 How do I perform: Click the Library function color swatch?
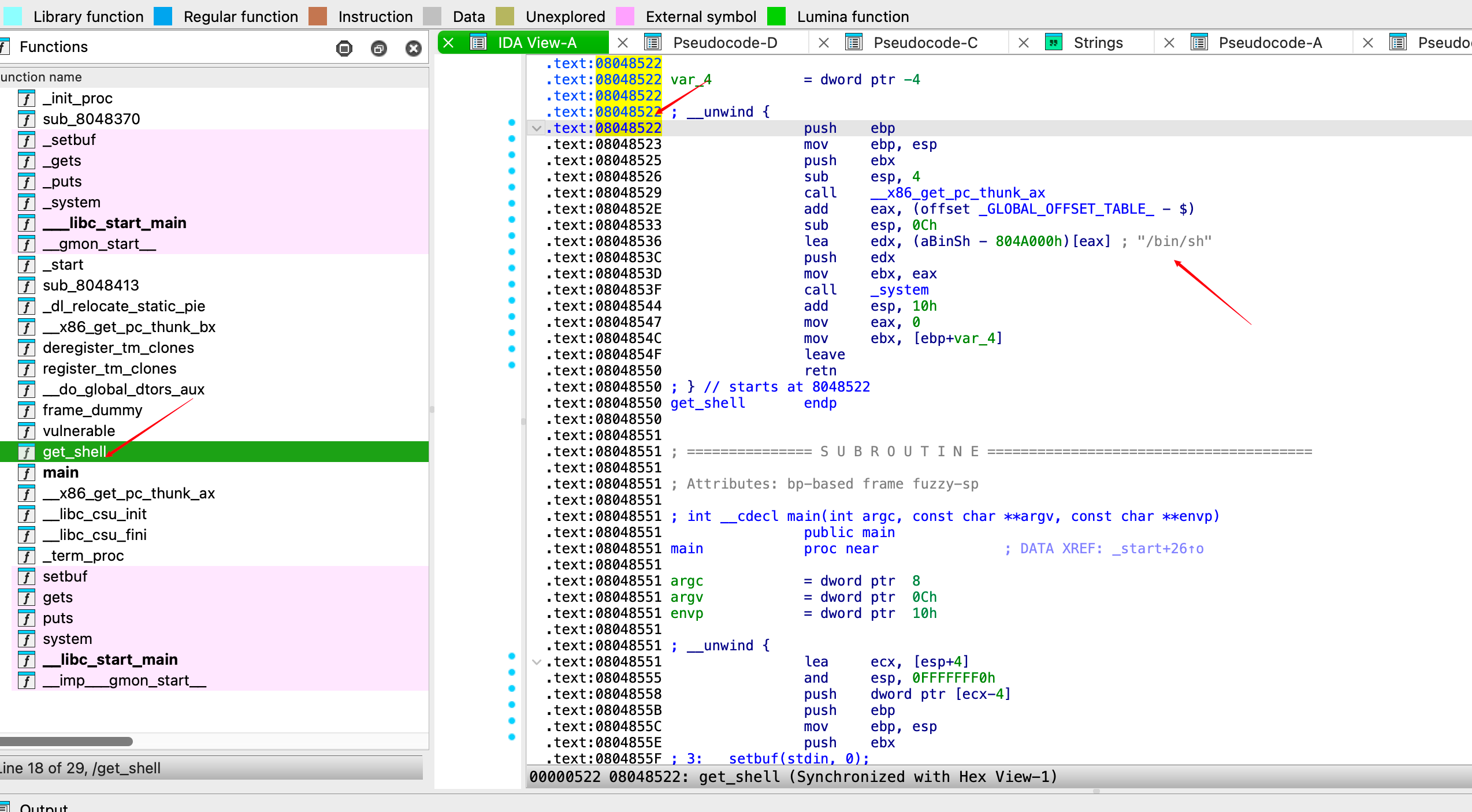click(13, 16)
